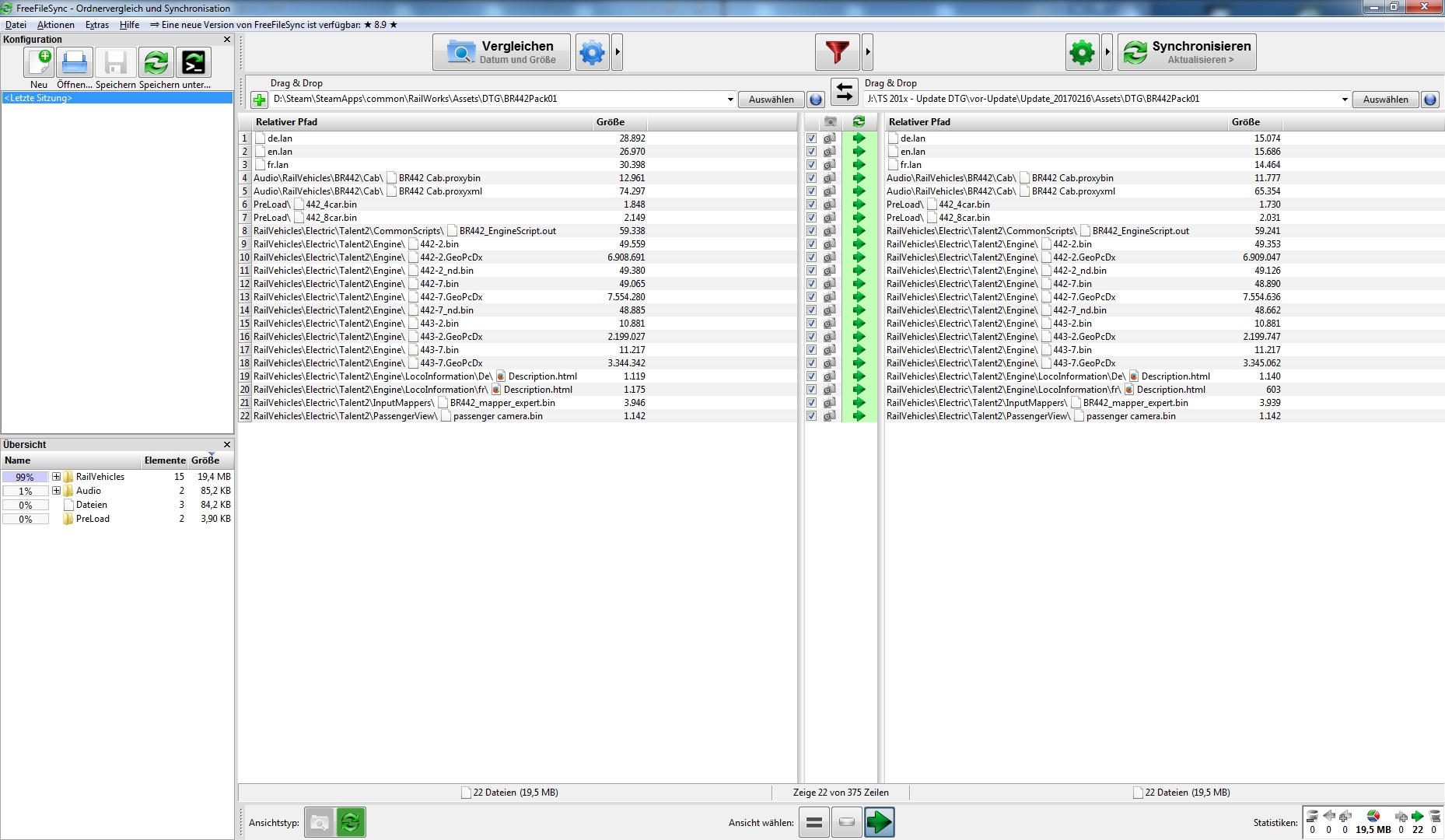
Task: Expand the Audio folder in Übersicht
Action: pos(56,491)
